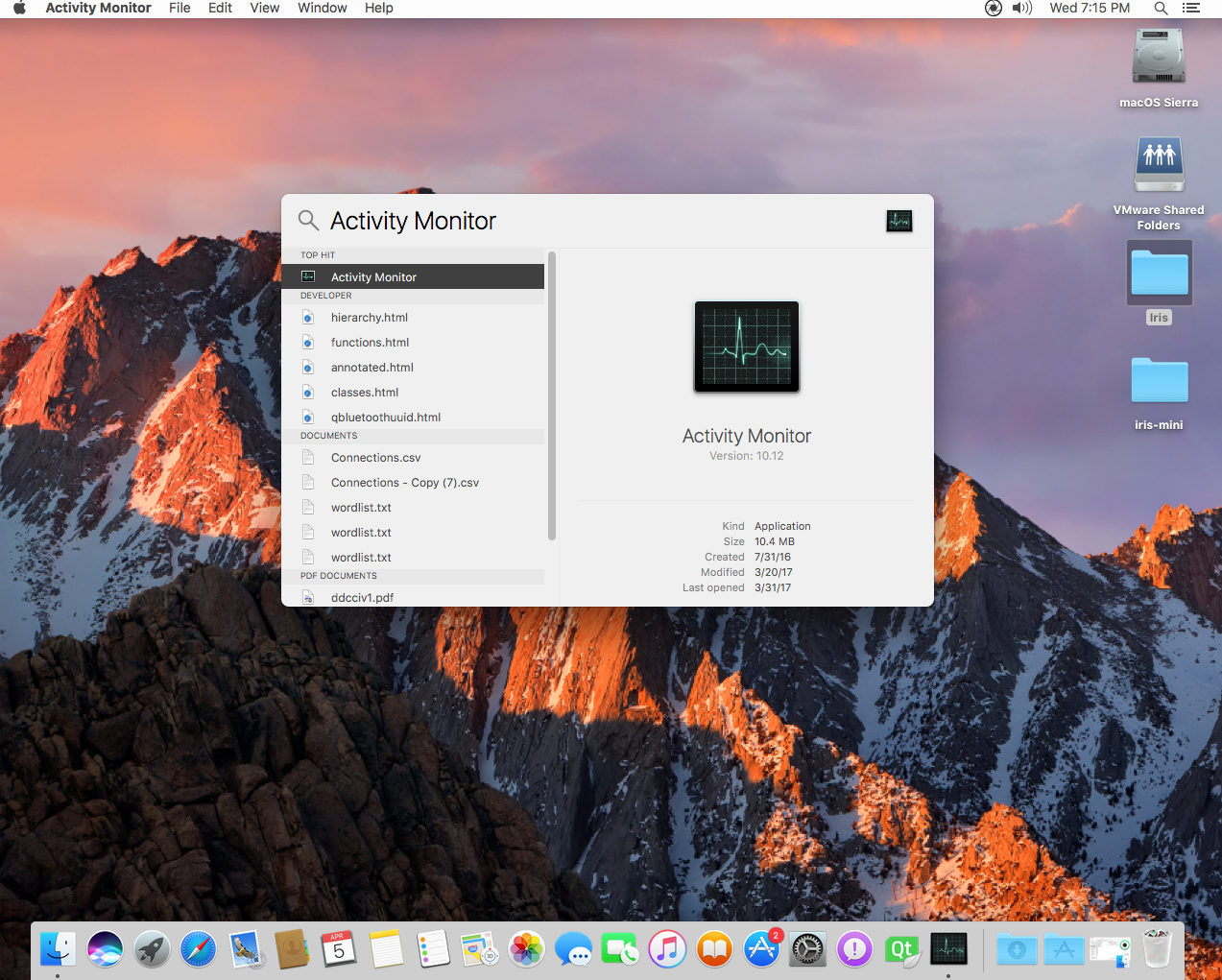The image size is (1222, 980).
Task: Select Connections - Copy (7).csv result
Action: 413,482
